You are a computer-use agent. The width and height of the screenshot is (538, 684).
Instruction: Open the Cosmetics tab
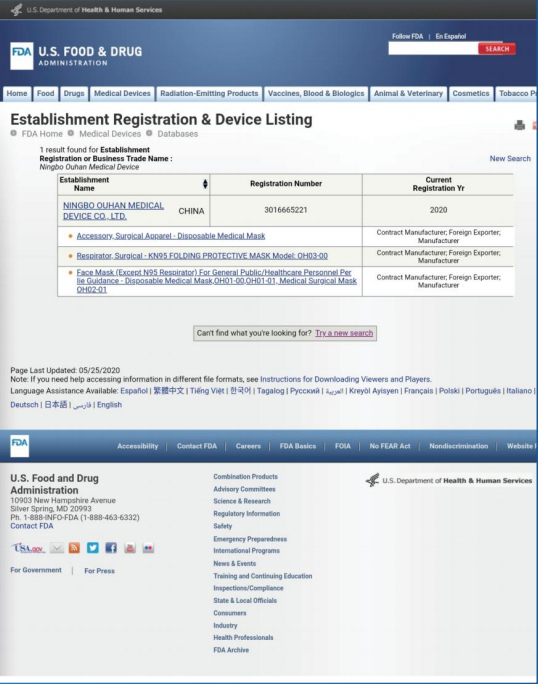471,94
